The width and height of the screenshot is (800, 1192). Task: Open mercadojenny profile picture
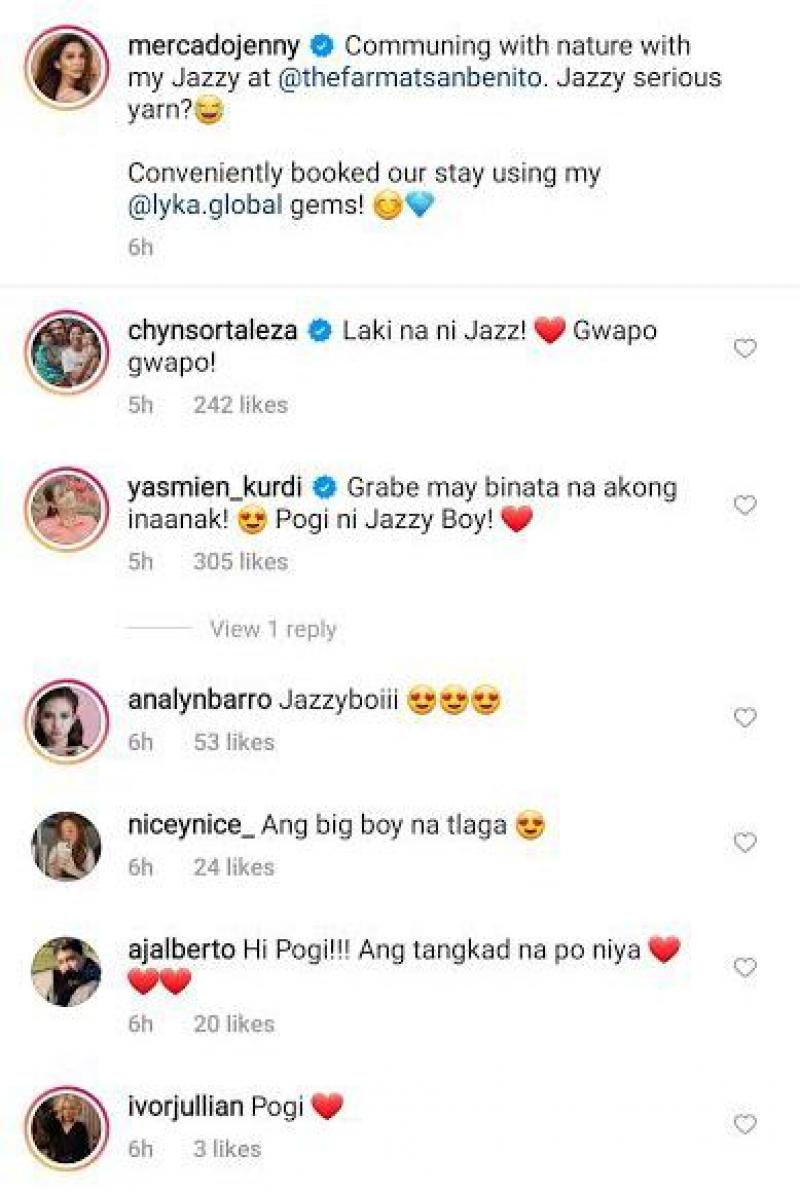point(66,68)
